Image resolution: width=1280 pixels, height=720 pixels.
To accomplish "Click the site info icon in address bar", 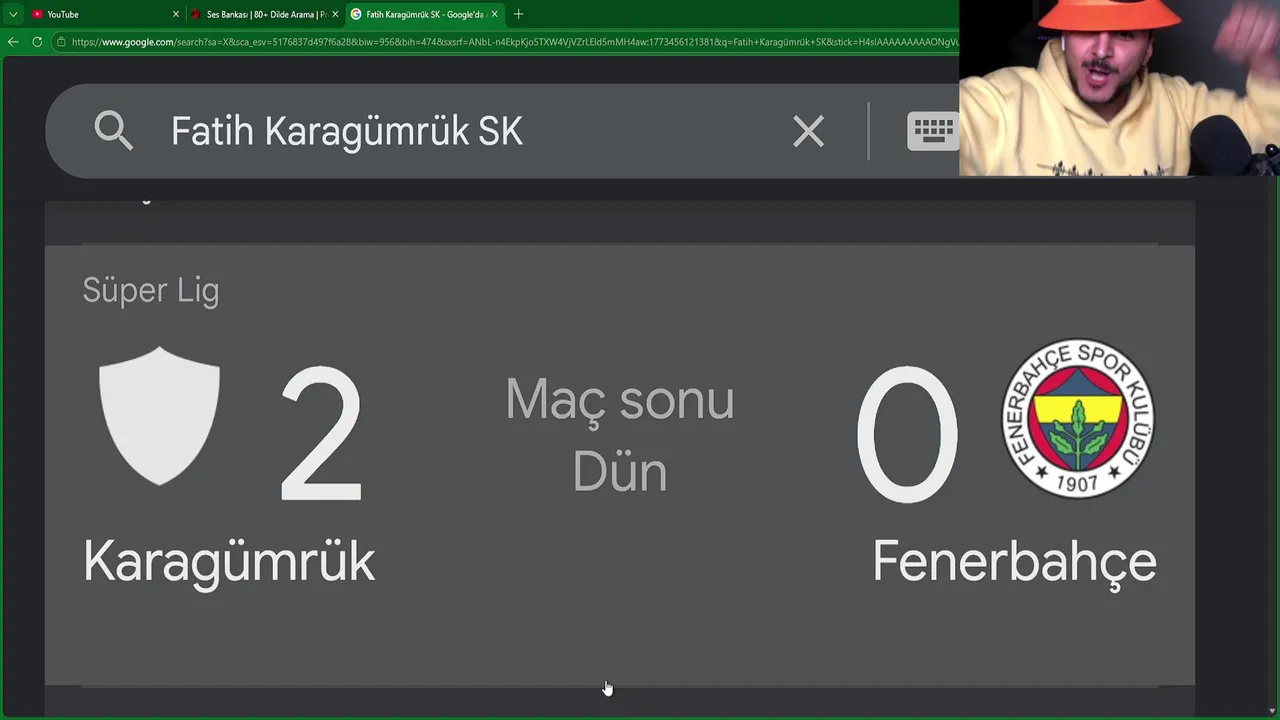I will 61,42.
